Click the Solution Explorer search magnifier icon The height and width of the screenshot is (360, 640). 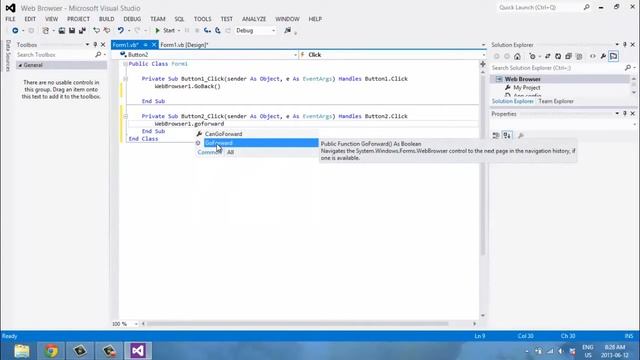(628, 68)
